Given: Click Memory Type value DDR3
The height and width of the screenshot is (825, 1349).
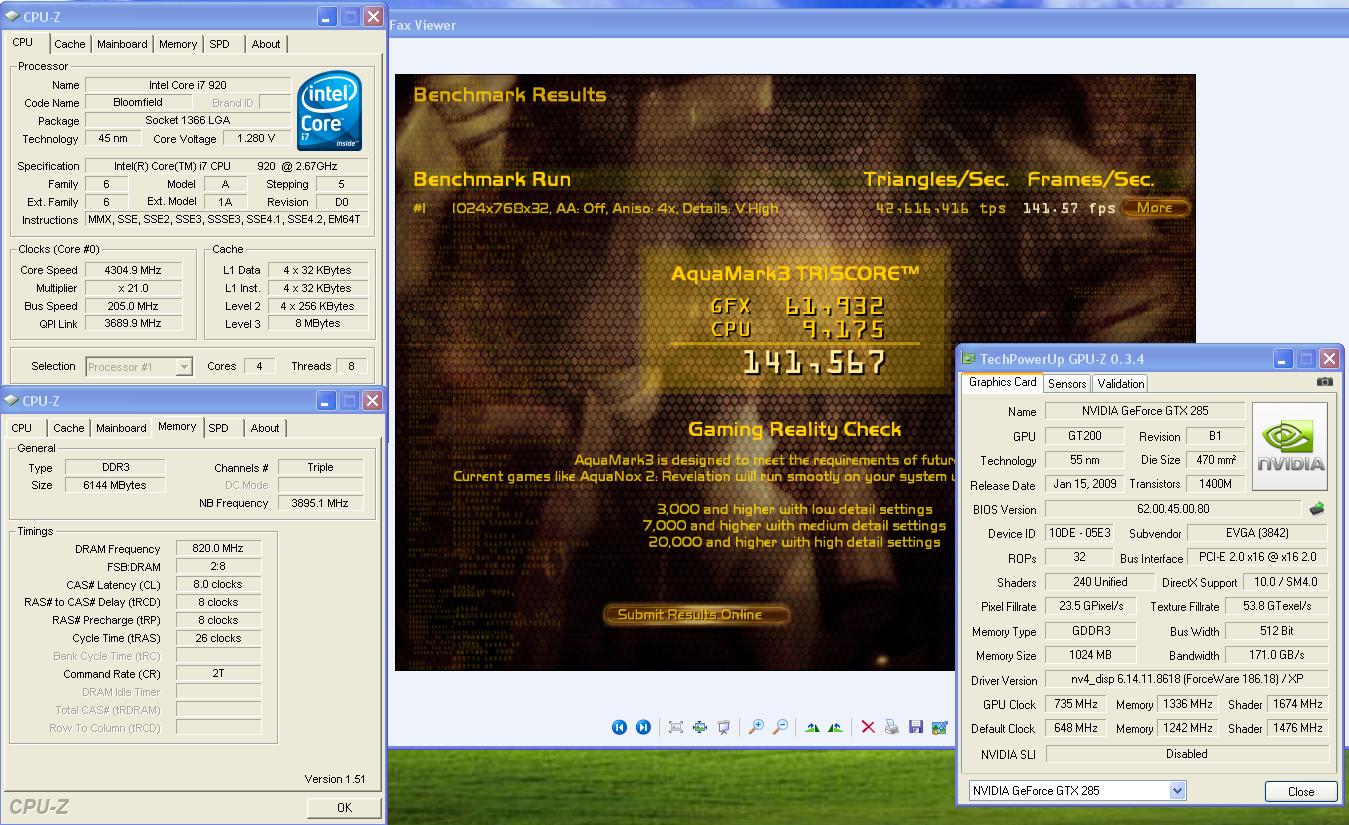Looking at the screenshot, I should tap(115, 467).
